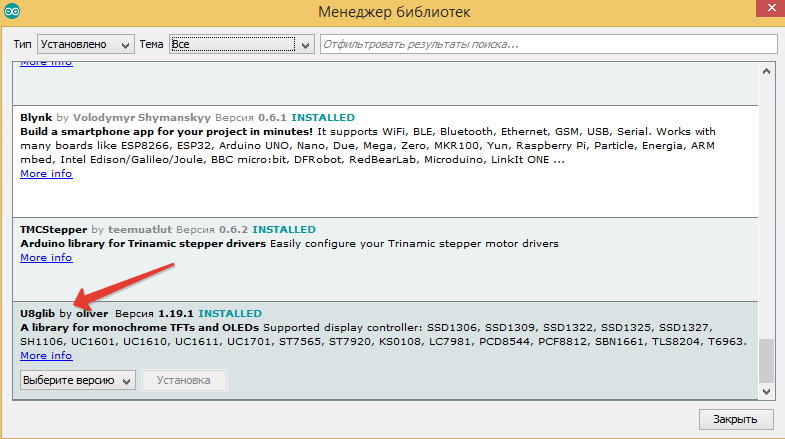Open the Тип dropdown showing Установлено

pos(85,45)
